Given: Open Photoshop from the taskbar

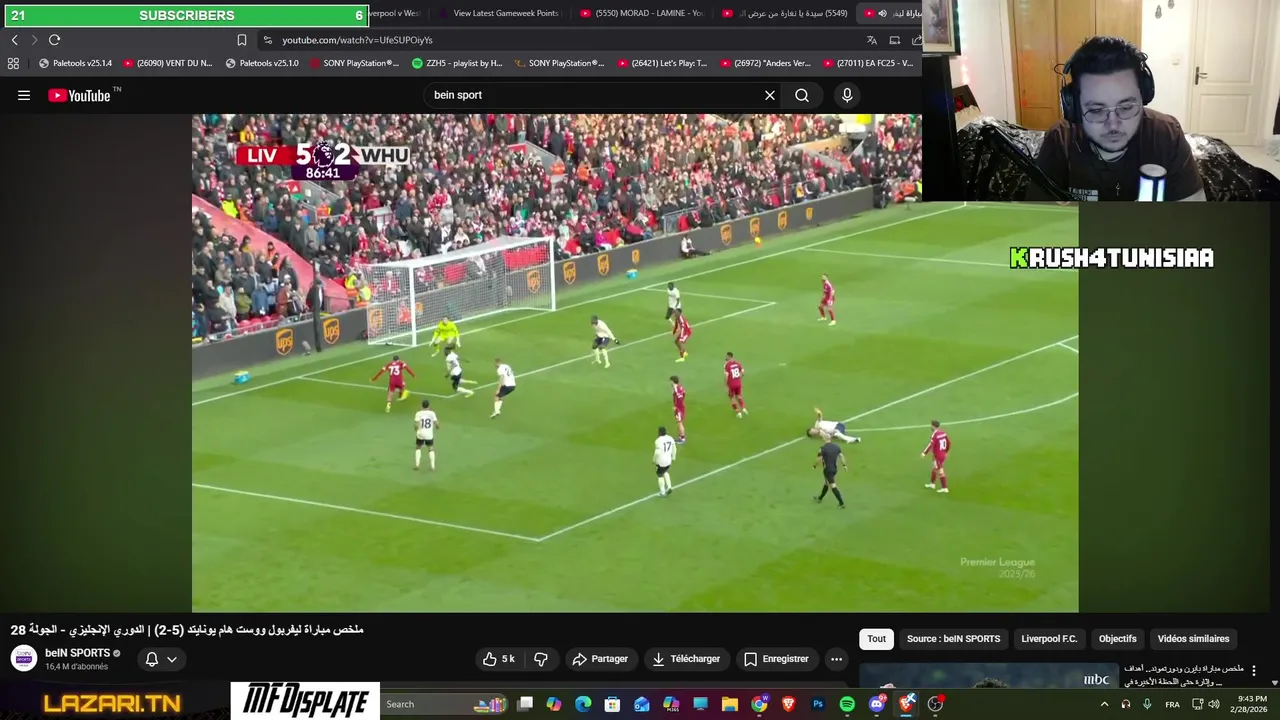Looking at the screenshot, I should [818, 704].
